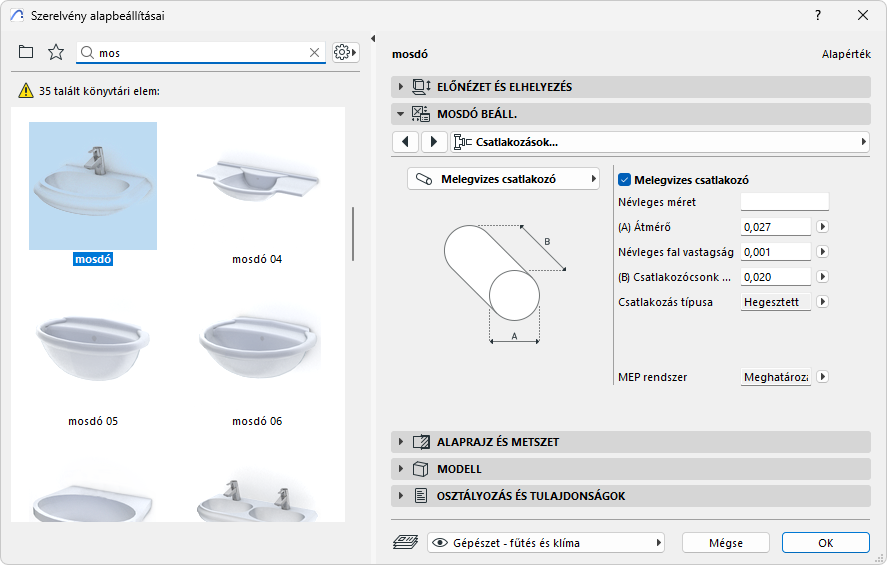Open the search settings gear menu

pyautogui.click(x=345, y=52)
